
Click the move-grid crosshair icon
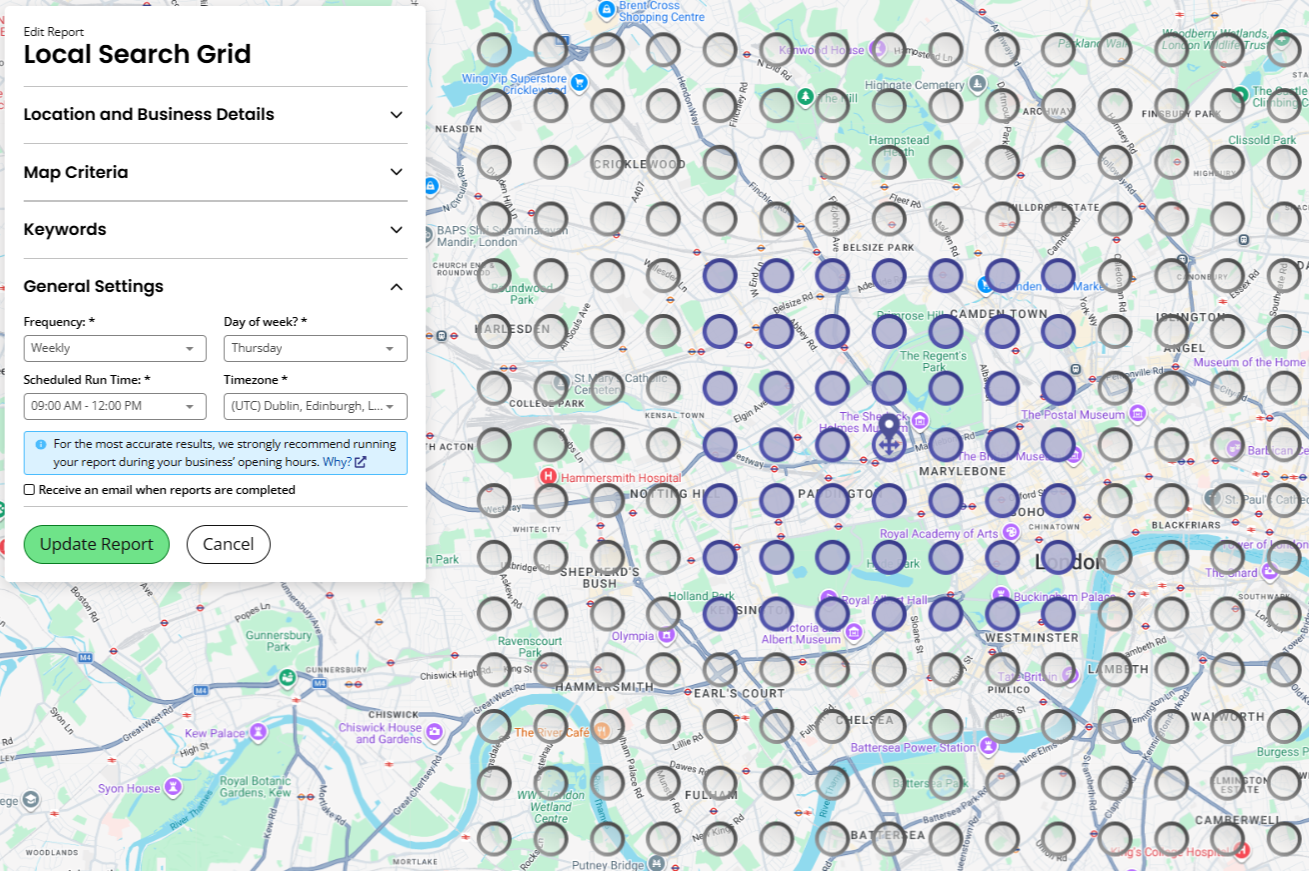click(888, 447)
